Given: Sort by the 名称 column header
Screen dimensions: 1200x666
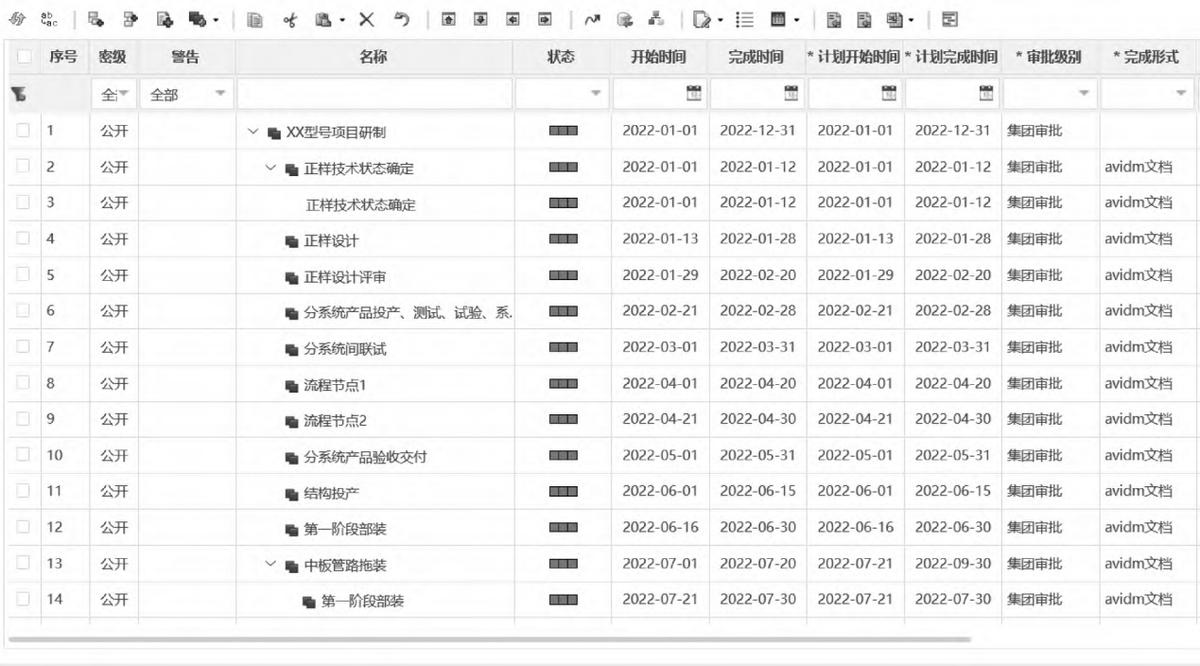Looking at the screenshot, I should (374, 57).
